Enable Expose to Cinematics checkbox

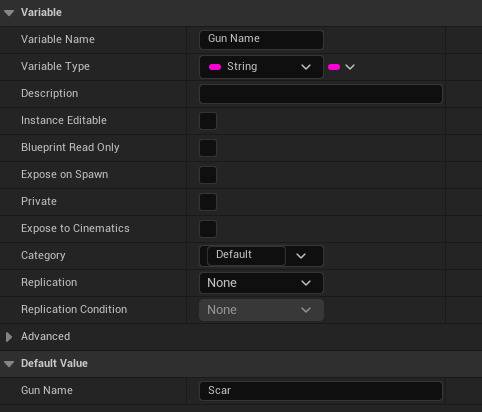[x=208, y=229]
